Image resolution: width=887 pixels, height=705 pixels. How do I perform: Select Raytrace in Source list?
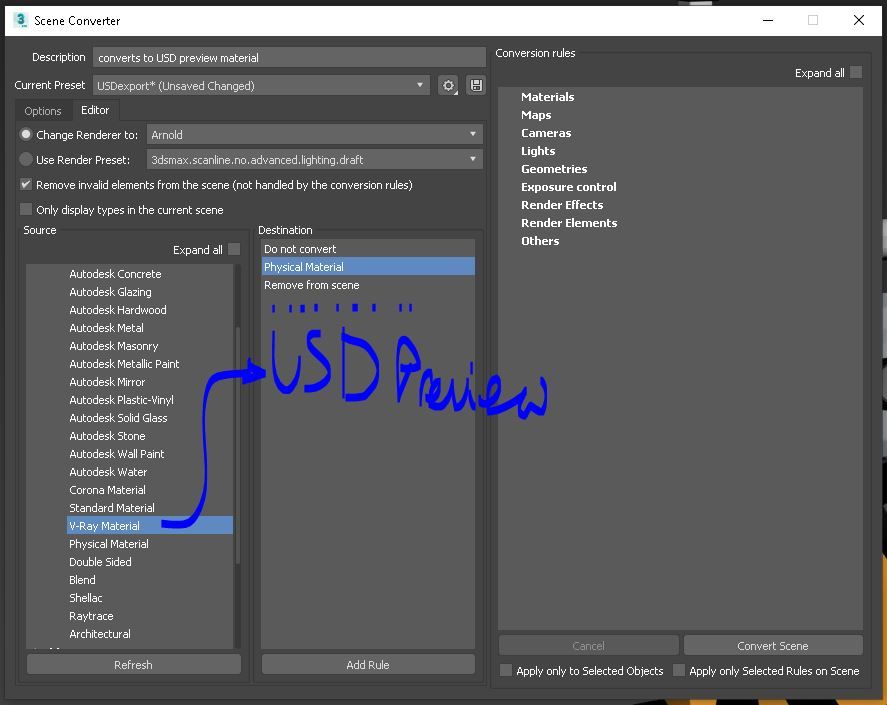pos(91,616)
